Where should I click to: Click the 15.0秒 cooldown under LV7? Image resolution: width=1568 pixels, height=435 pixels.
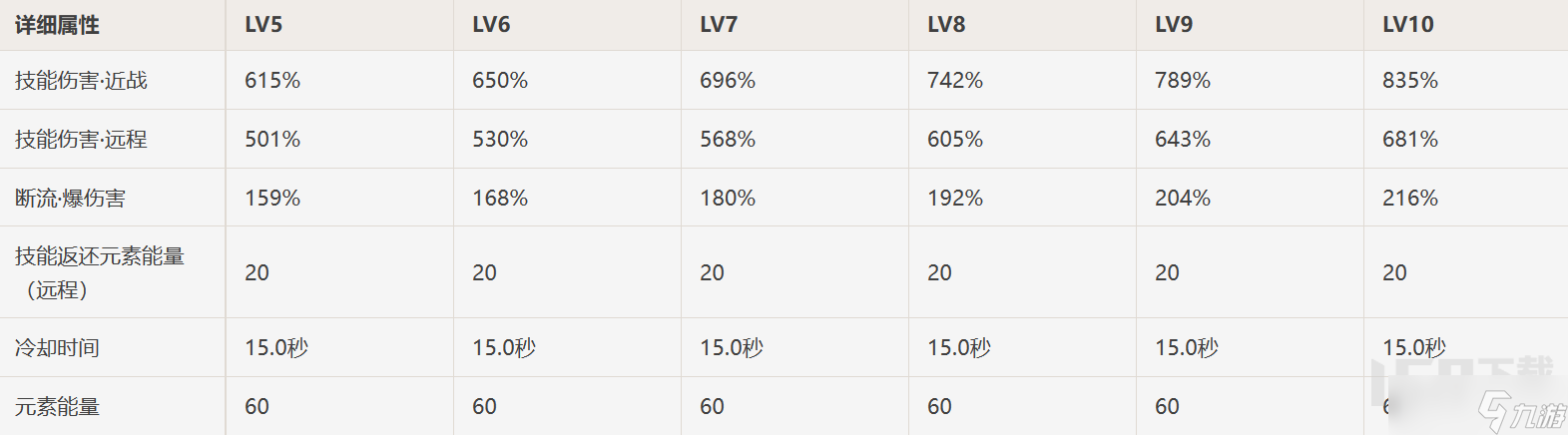[x=732, y=348]
